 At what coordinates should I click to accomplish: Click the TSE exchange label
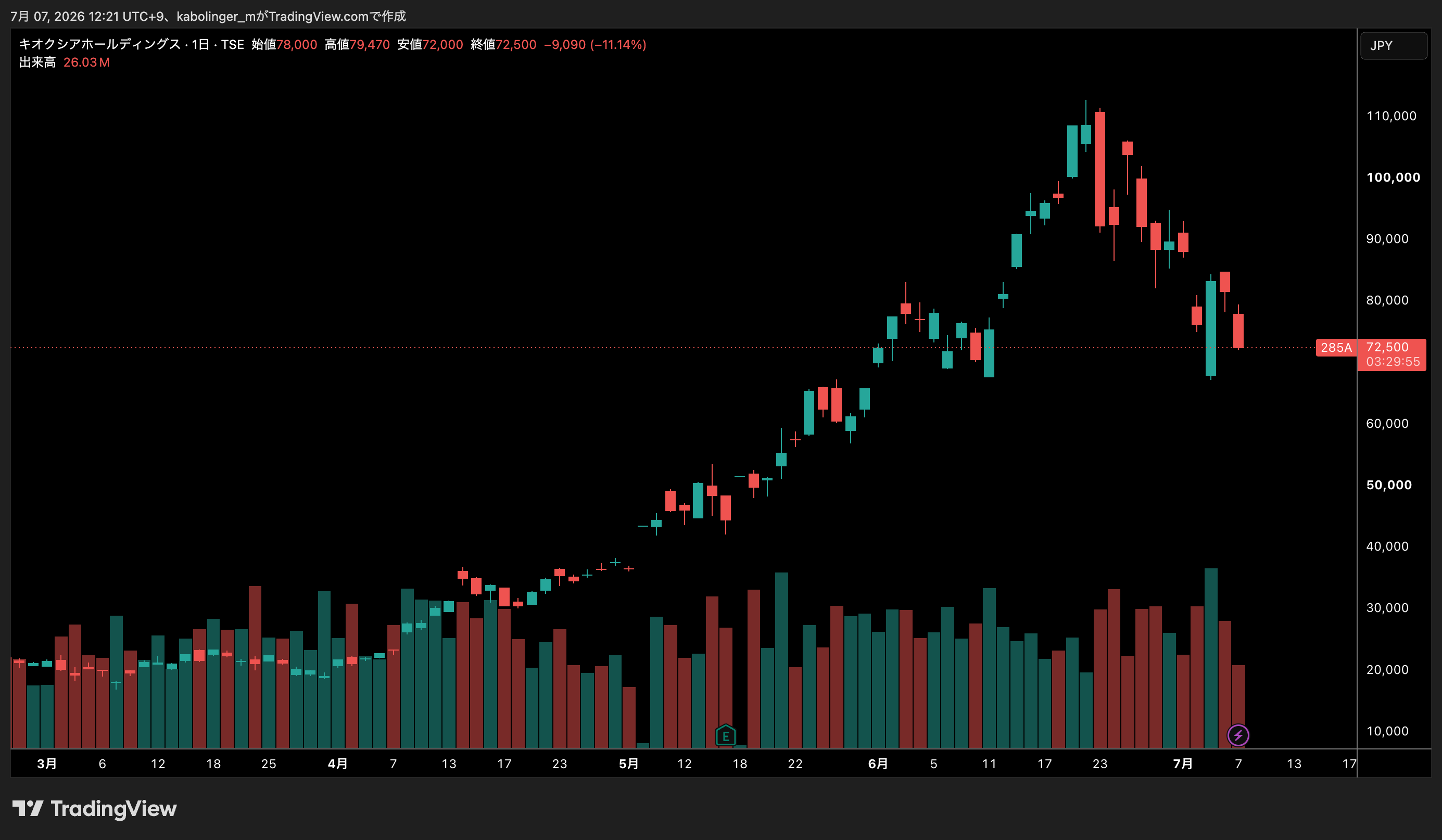[232, 44]
